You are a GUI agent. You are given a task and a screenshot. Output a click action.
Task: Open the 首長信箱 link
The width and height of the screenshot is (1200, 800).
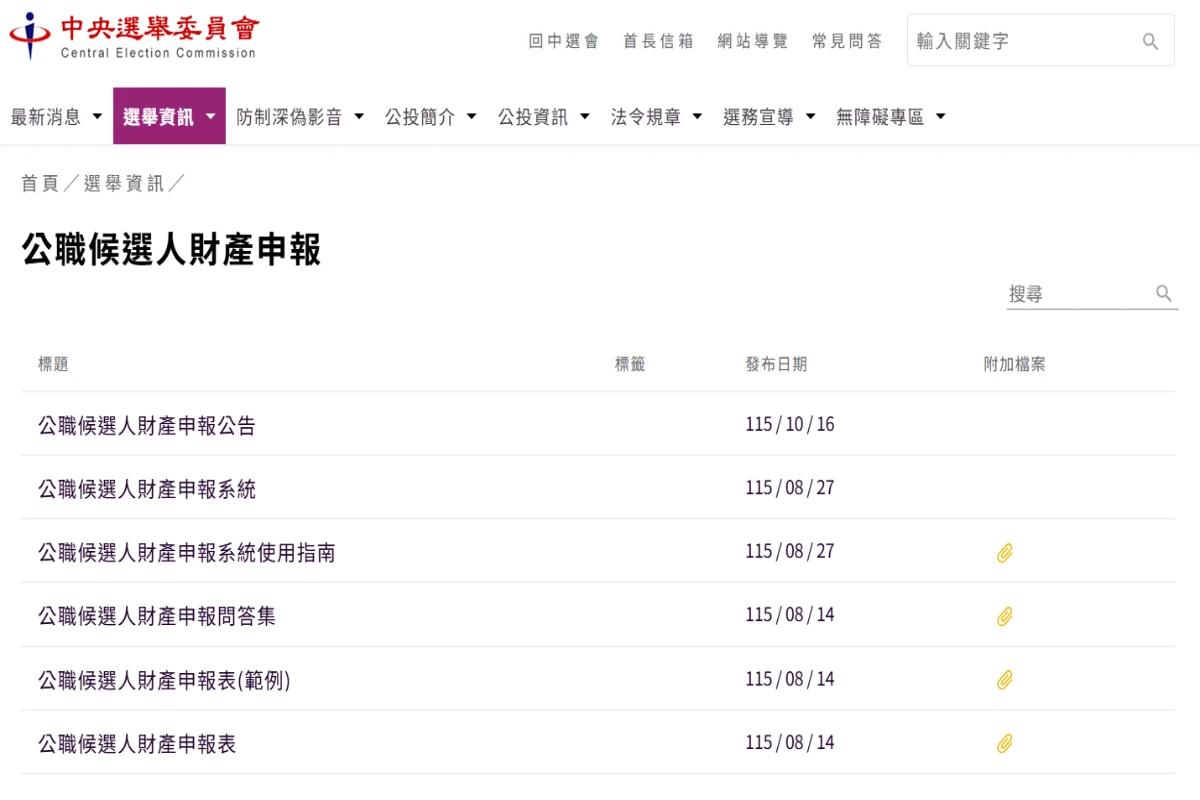[658, 41]
